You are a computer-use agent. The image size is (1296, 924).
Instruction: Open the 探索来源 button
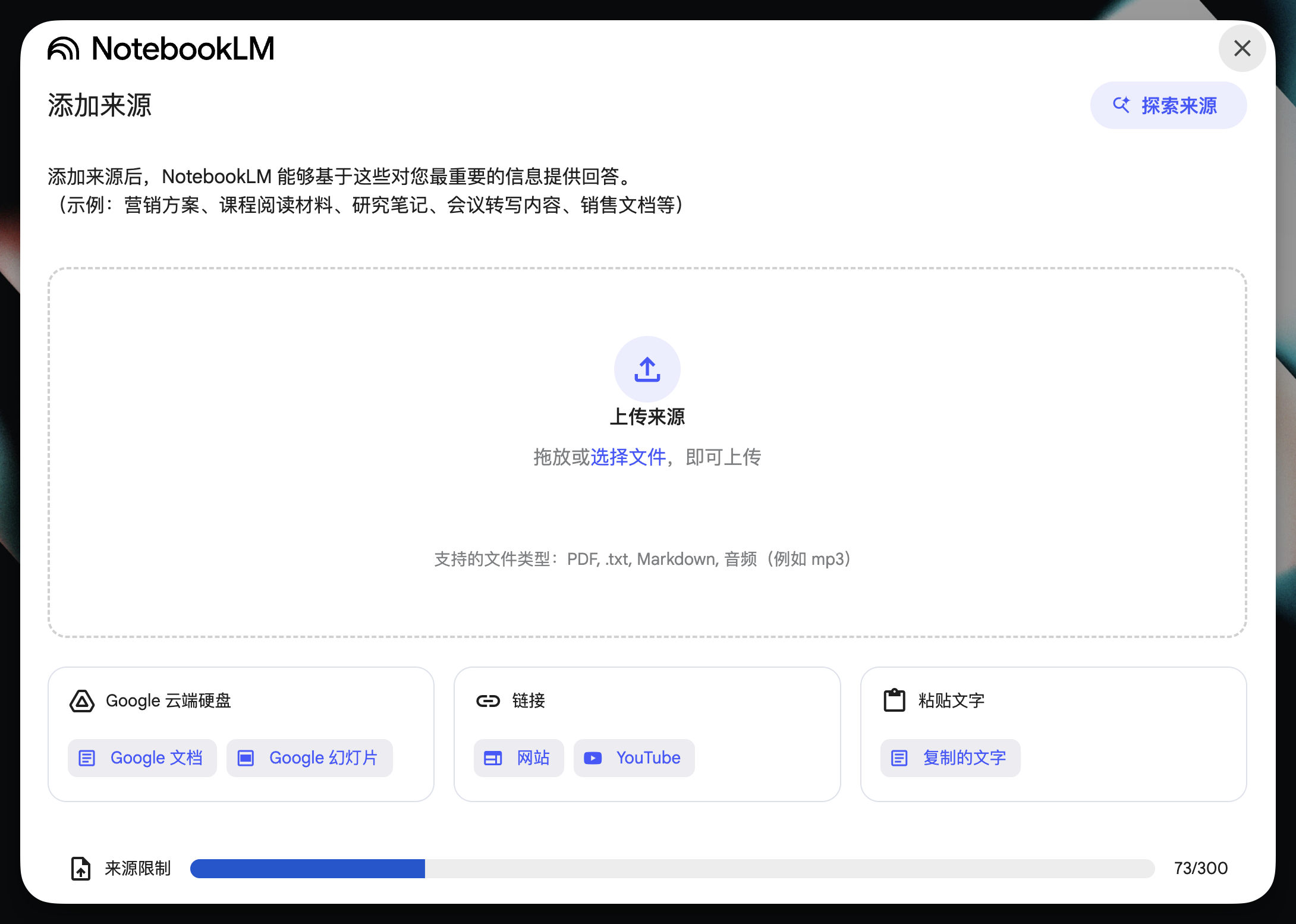(x=1168, y=105)
